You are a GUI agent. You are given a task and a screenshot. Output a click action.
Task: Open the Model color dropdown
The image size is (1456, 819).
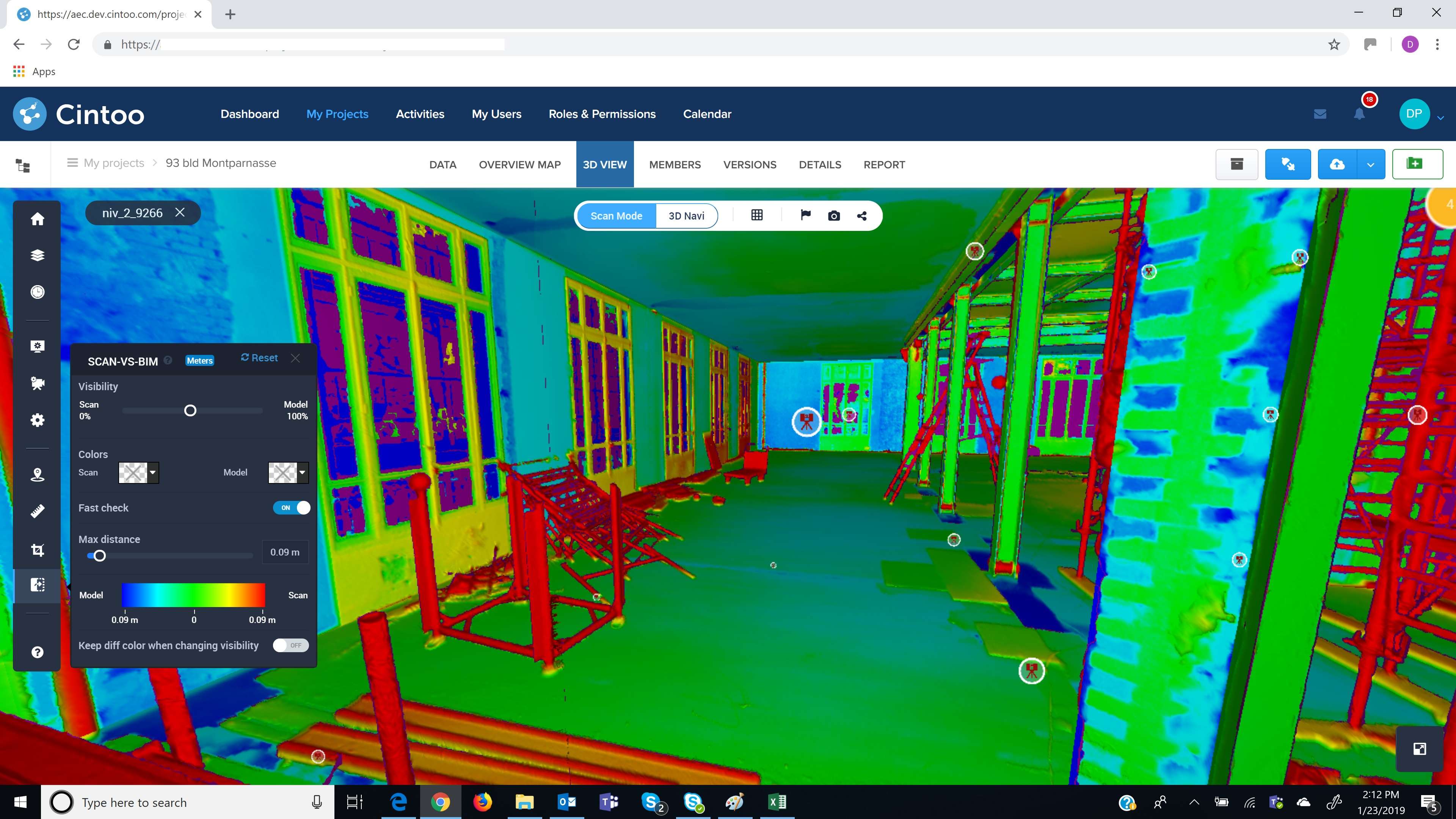302,472
